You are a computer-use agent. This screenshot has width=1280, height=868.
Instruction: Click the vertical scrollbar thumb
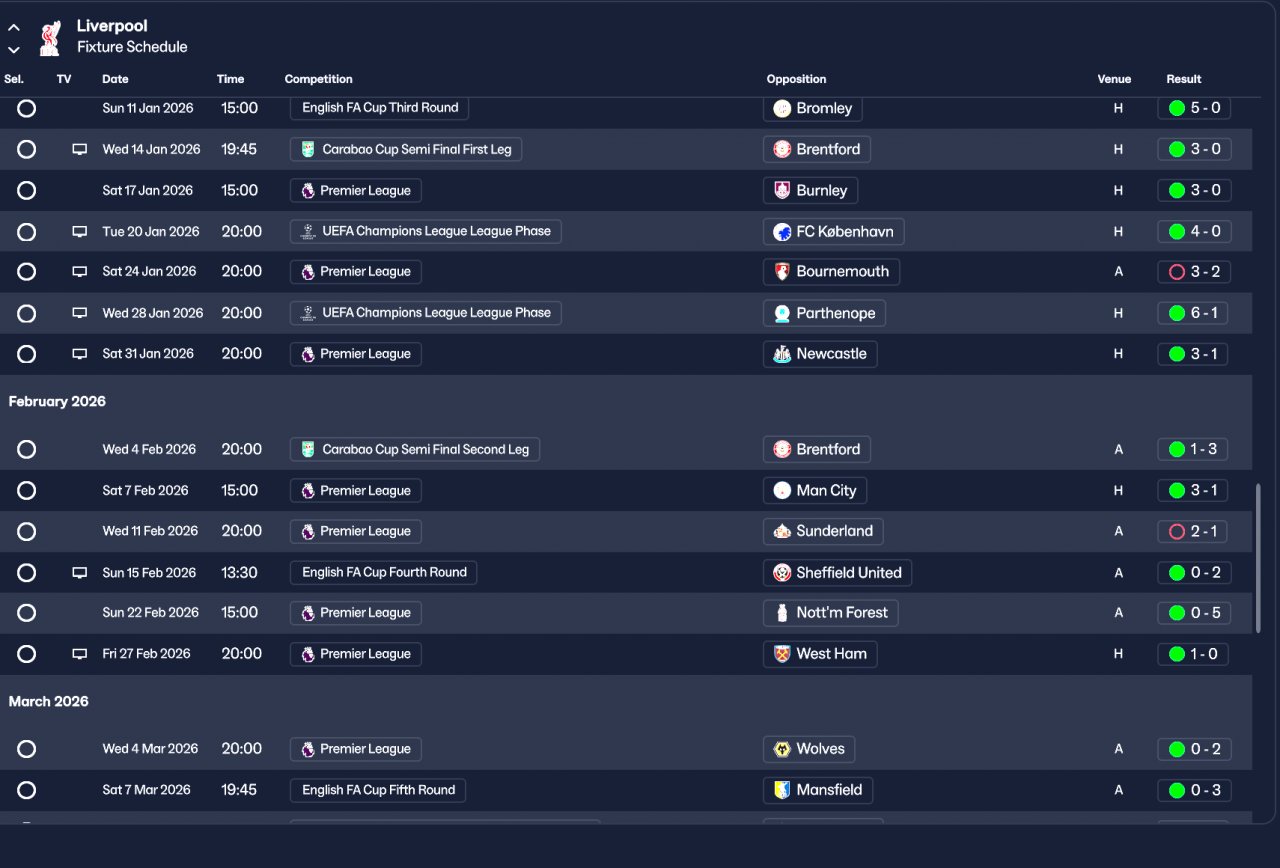point(1259,558)
